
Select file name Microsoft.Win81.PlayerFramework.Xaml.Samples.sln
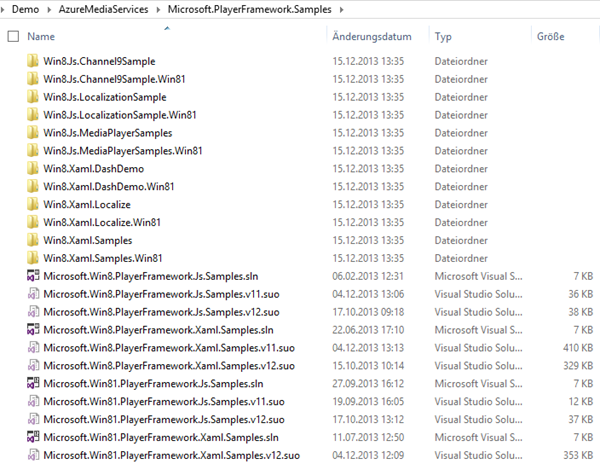(161, 437)
